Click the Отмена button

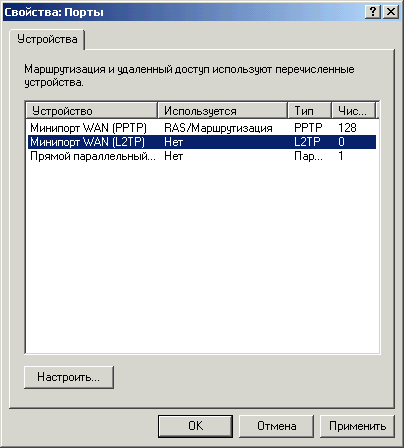[x=276, y=426]
